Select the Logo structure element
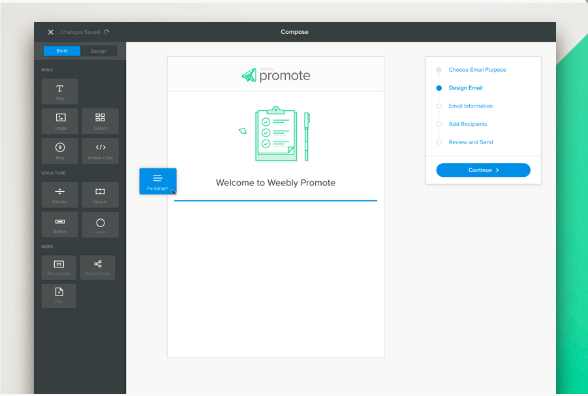This screenshot has height=396, width=588. pyautogui.click(x=100, y=224)
